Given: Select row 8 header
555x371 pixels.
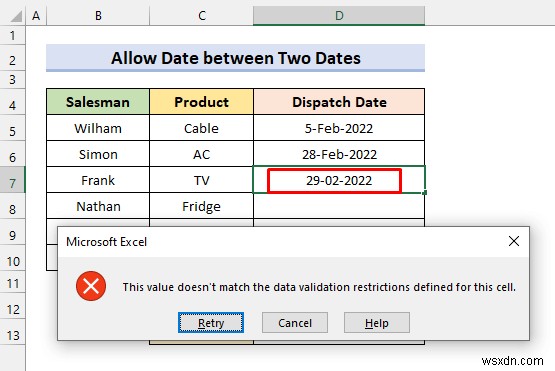Looking at the screenshot, I should pos(12,206).
